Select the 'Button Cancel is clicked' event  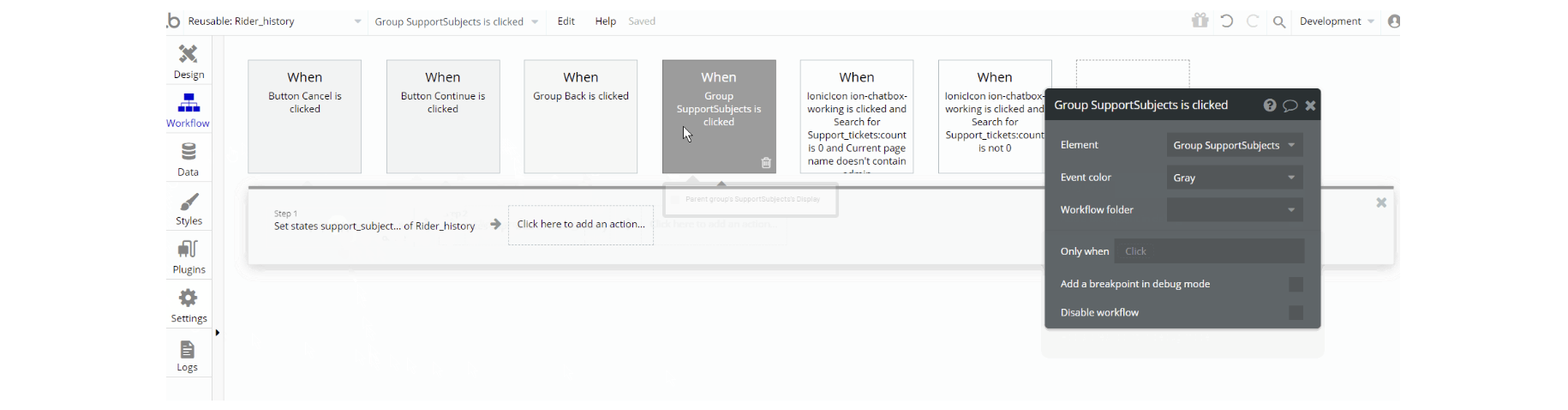[304, 116]
